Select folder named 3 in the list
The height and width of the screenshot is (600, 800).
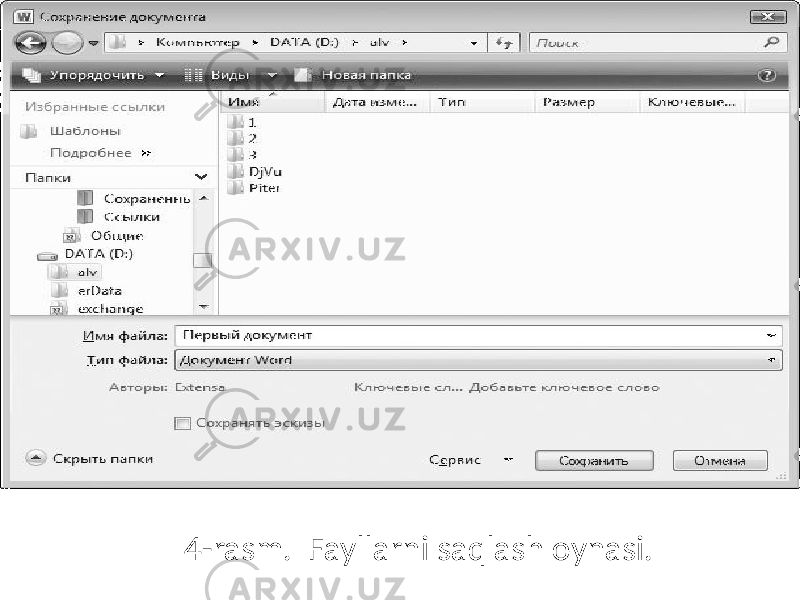click(x=242, y=155)
